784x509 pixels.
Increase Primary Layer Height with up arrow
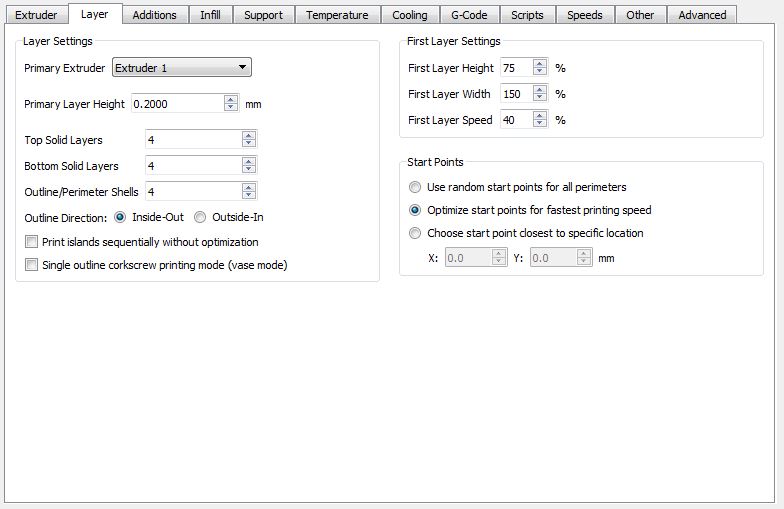[230, 100]
